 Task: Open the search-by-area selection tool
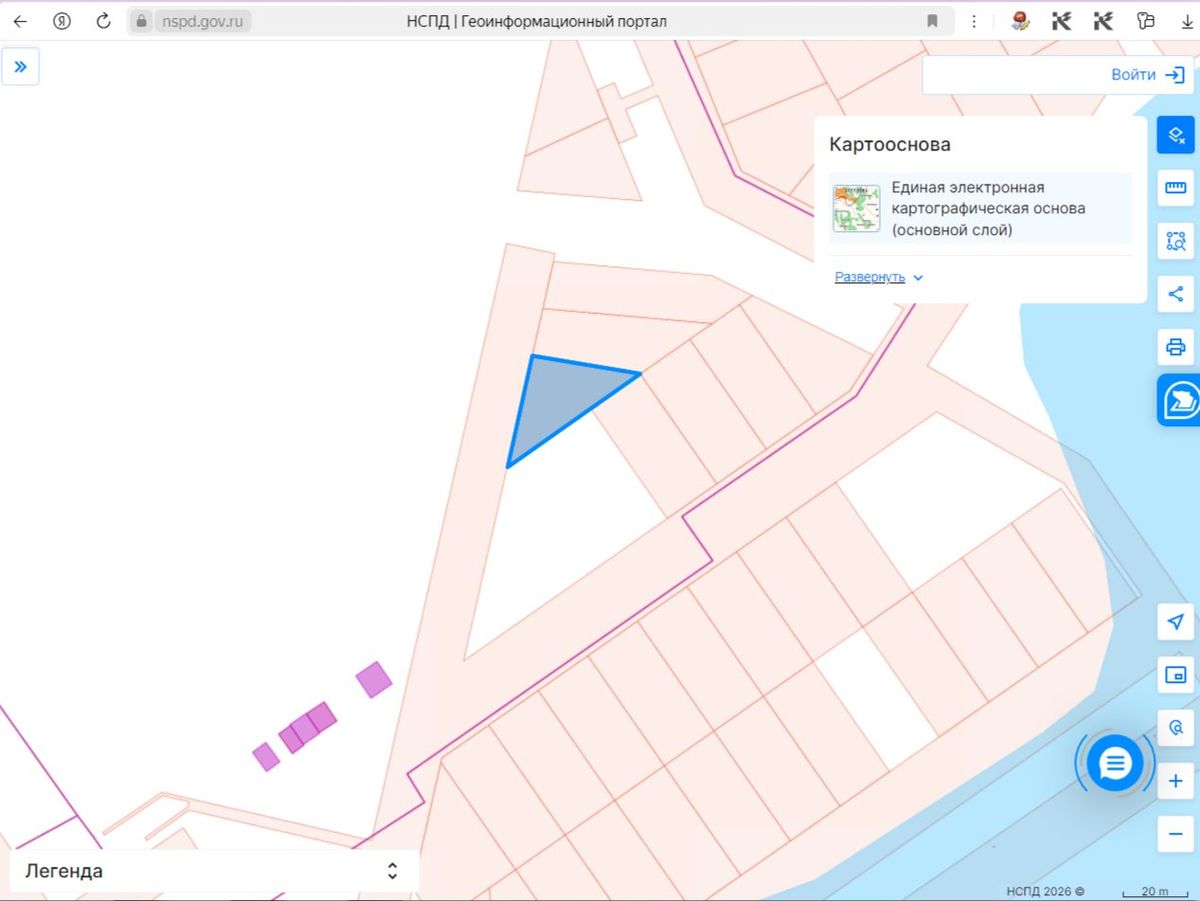coord(1176,241)
